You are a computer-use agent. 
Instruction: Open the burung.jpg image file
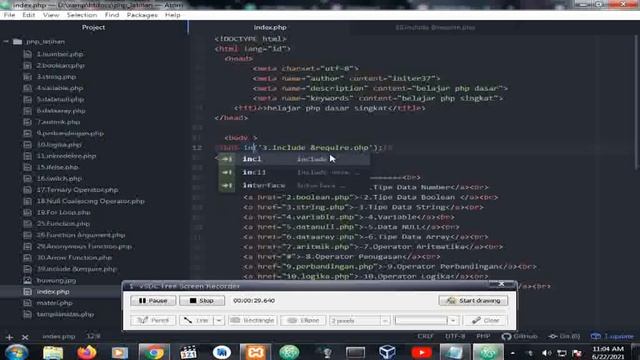pos(56,280)
